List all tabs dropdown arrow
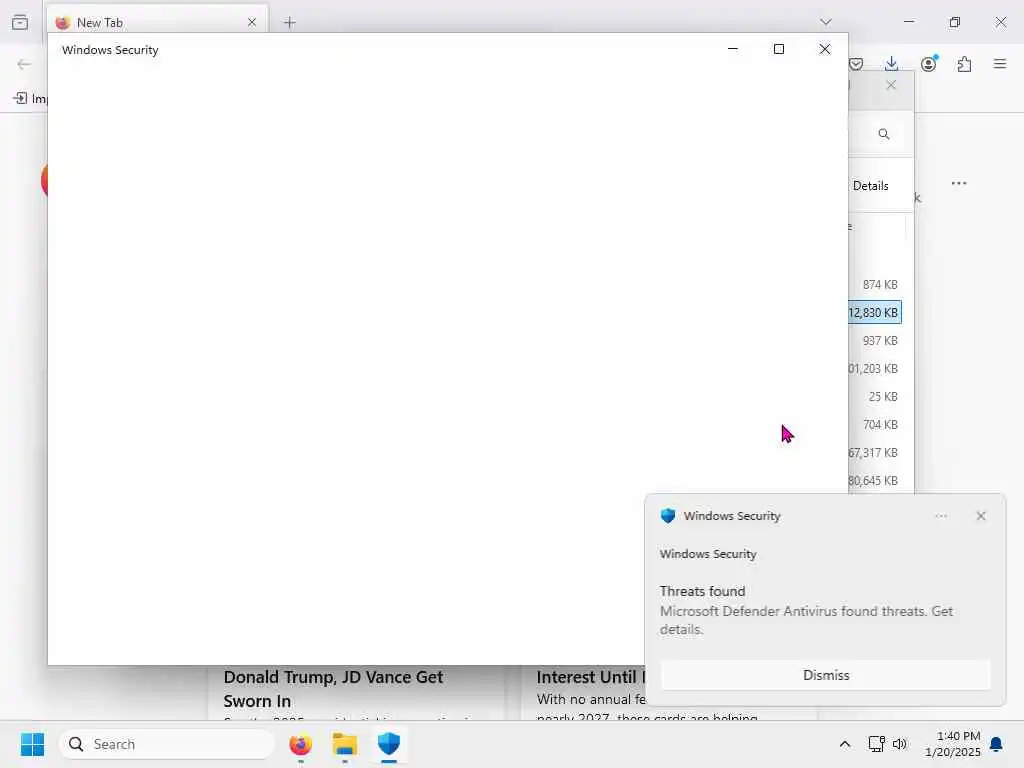1024x768 pixels. coord(825,22)
